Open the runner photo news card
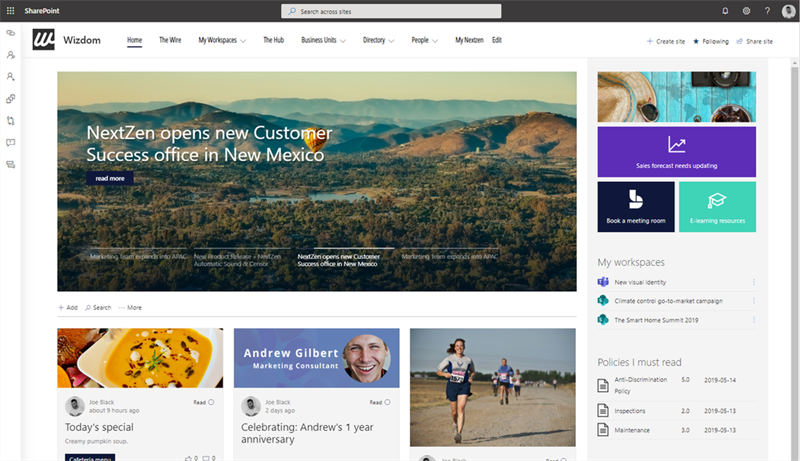 pos(493,388)
